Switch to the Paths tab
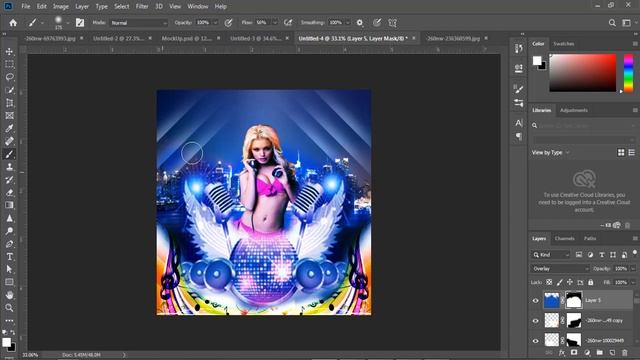This screenshot has height=360, width=640. 590,239
